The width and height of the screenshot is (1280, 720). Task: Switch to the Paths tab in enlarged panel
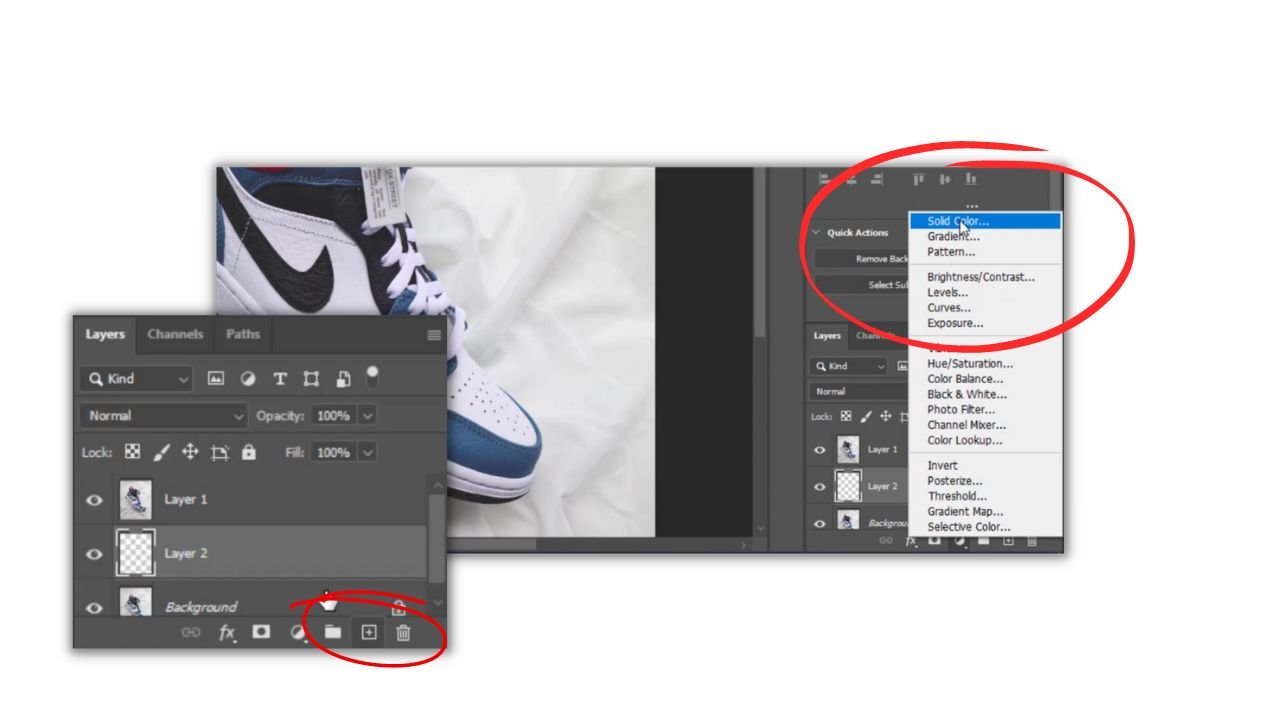tap(243, 334)
